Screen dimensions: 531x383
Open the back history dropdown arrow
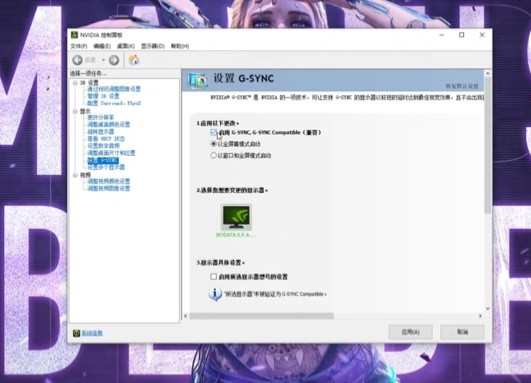click(103, 60)
